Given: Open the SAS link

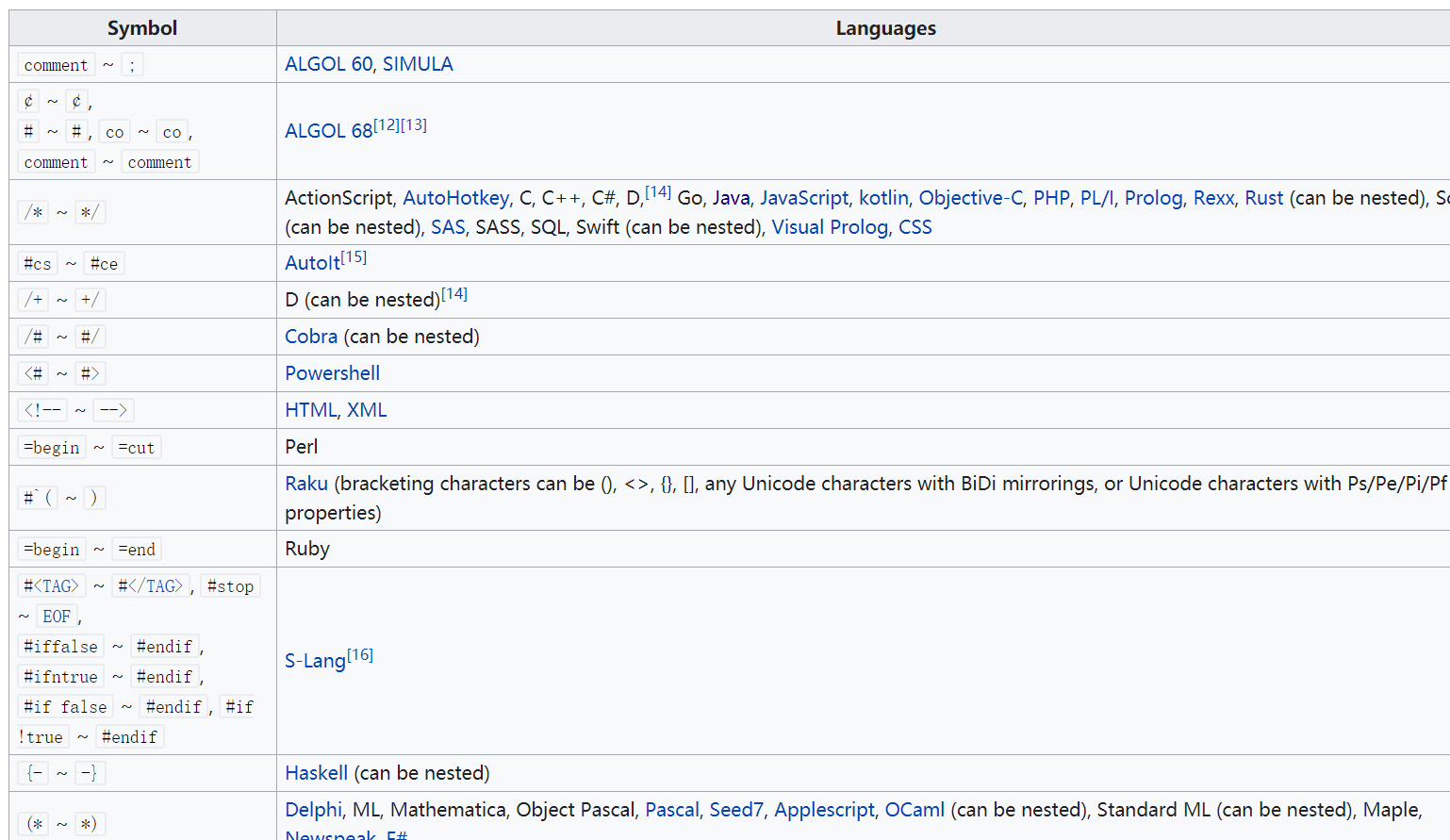Looking at the screenshot, I should (x=448, y=227).
